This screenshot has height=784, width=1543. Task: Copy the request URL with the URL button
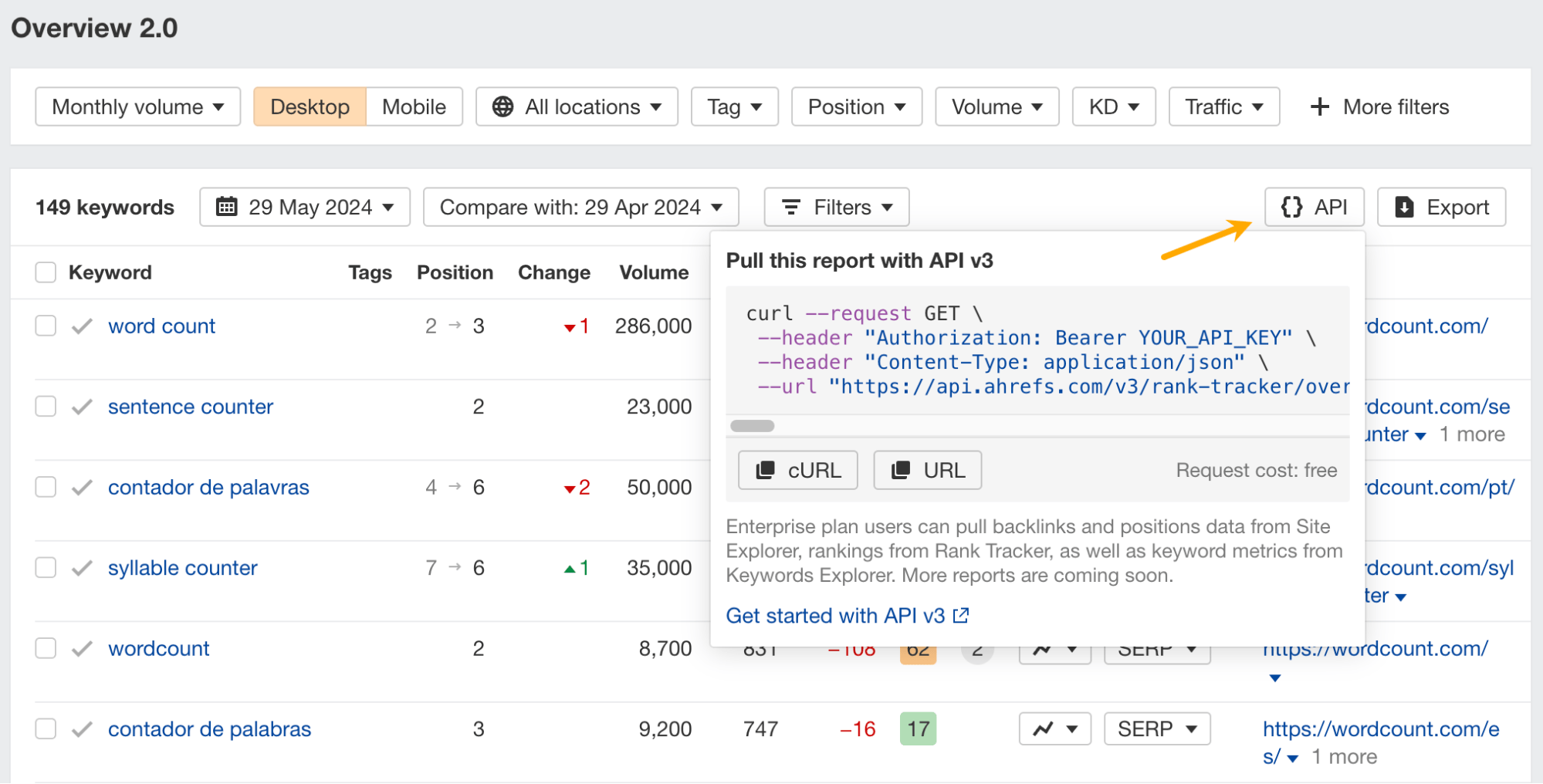pos(927,470)
